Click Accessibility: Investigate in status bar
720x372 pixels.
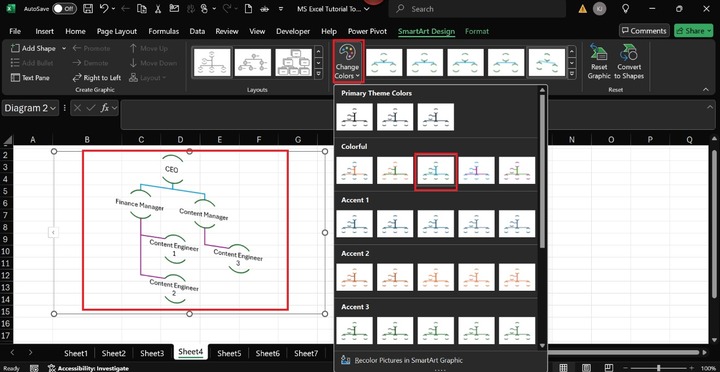point(88,368)
